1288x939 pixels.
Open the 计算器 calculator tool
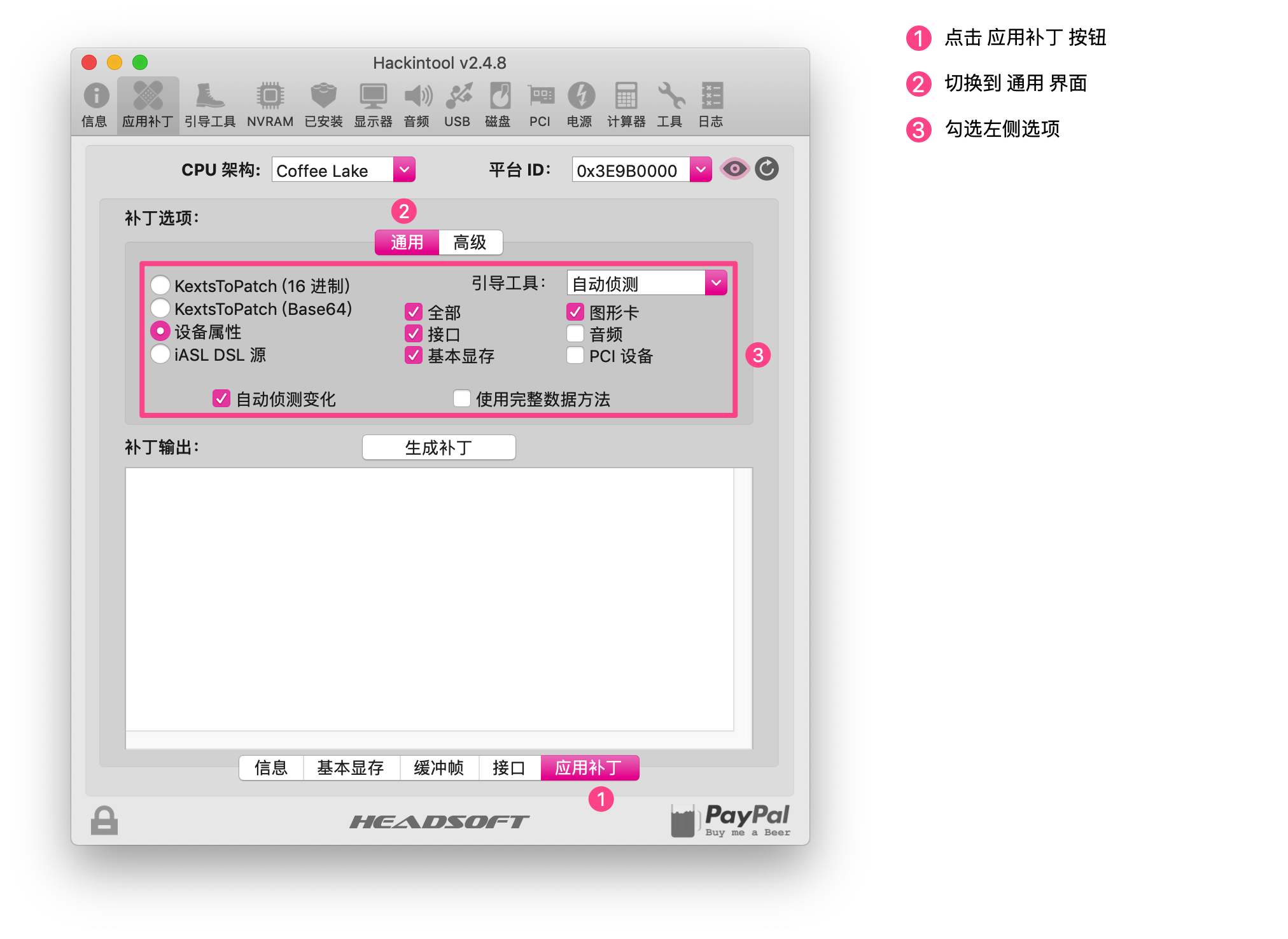pos(626,105)
